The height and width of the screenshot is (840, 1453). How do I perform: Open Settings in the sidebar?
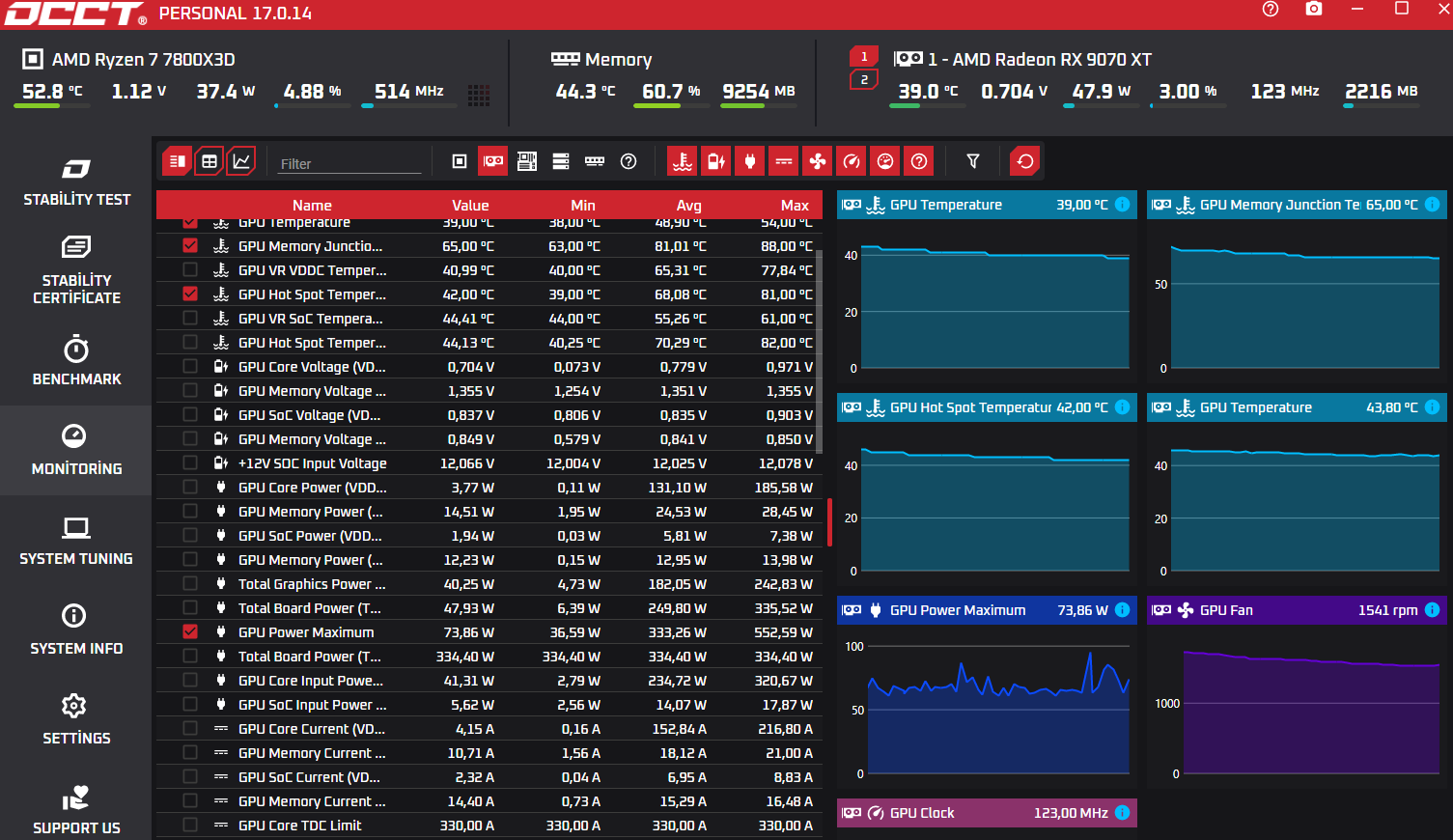[76, 719]
